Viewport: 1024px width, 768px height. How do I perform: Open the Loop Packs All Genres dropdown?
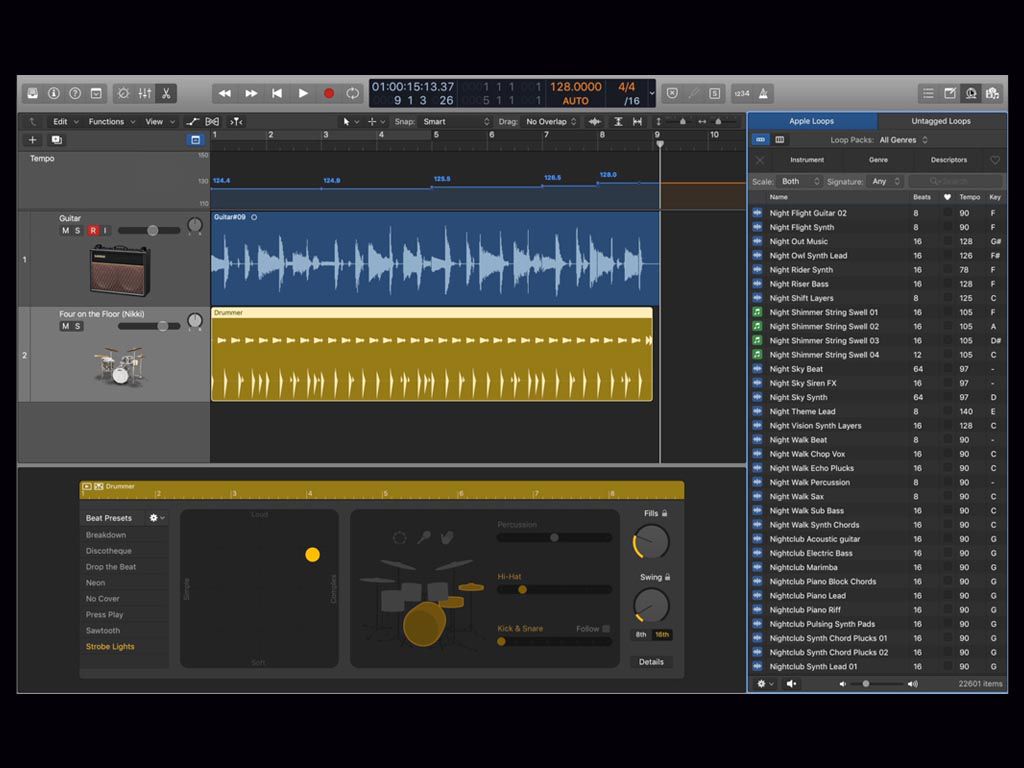point(903,140)
